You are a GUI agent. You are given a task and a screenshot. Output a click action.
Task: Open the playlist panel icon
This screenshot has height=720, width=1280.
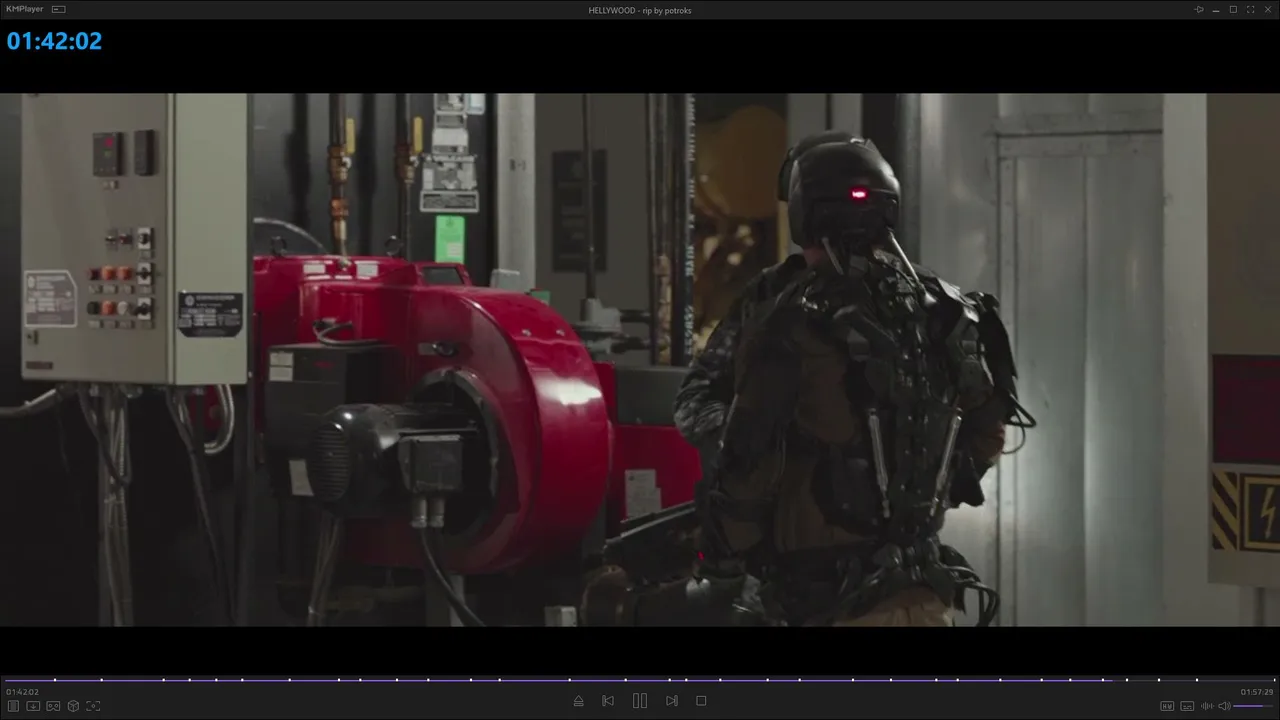coord(13,706)
